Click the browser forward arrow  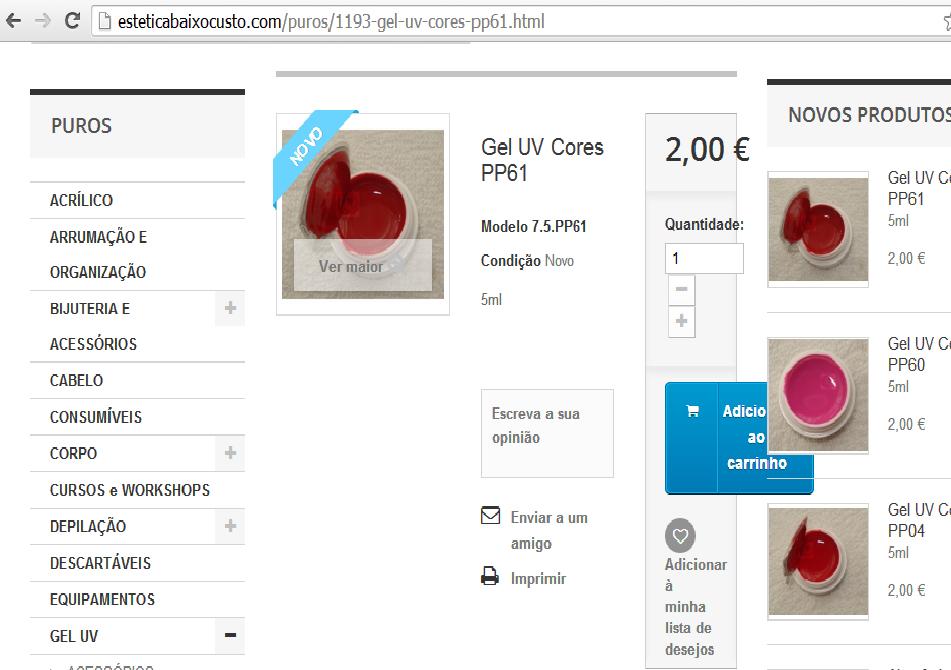42,21
